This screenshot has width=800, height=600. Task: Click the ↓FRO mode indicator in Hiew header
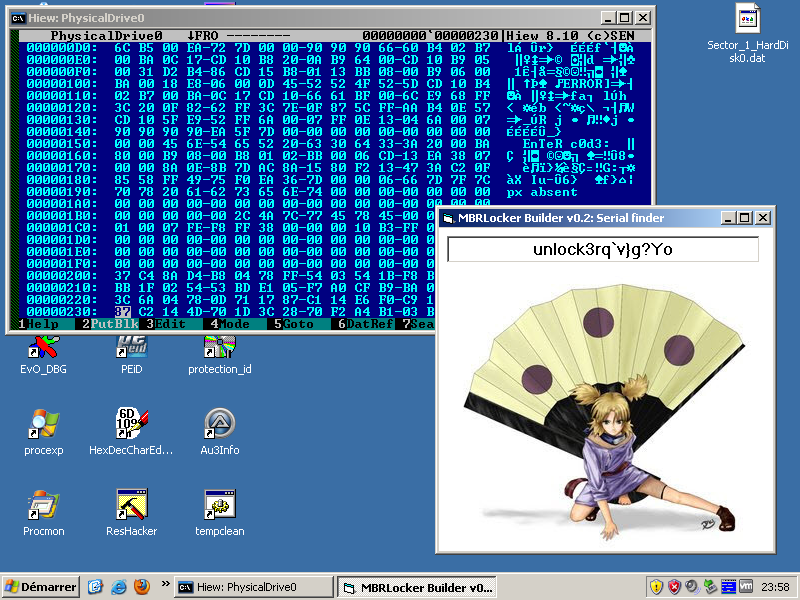click(x=203, y=36)
